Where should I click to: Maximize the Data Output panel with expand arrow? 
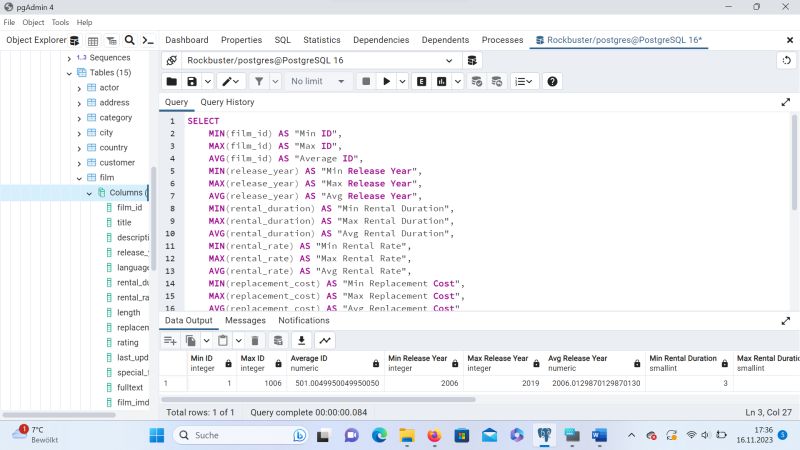pyautogui.click(x=786, y=320)
